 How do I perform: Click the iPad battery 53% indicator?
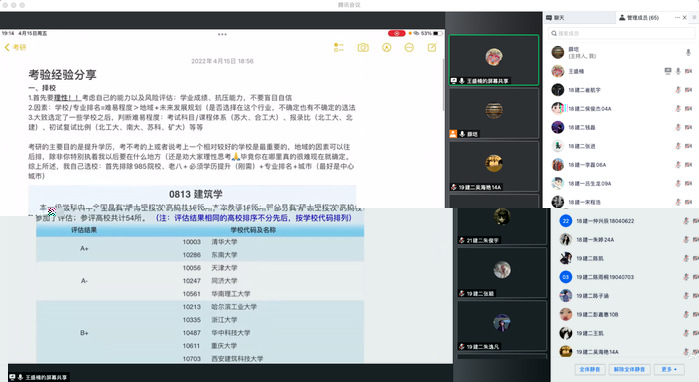click(432, 33)
